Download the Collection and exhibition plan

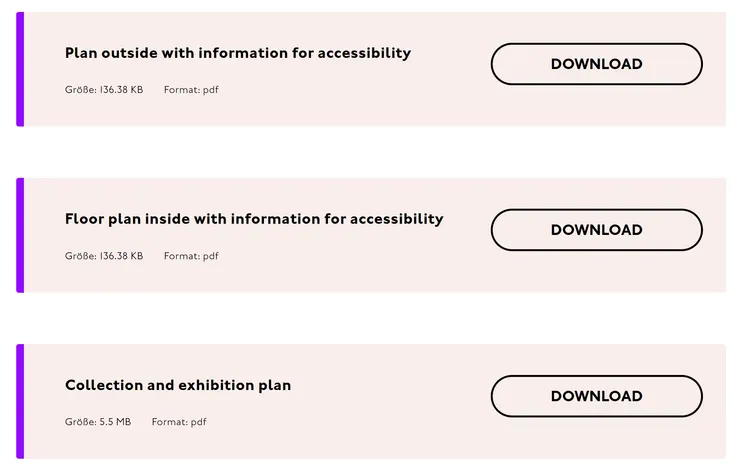point(596,396)
